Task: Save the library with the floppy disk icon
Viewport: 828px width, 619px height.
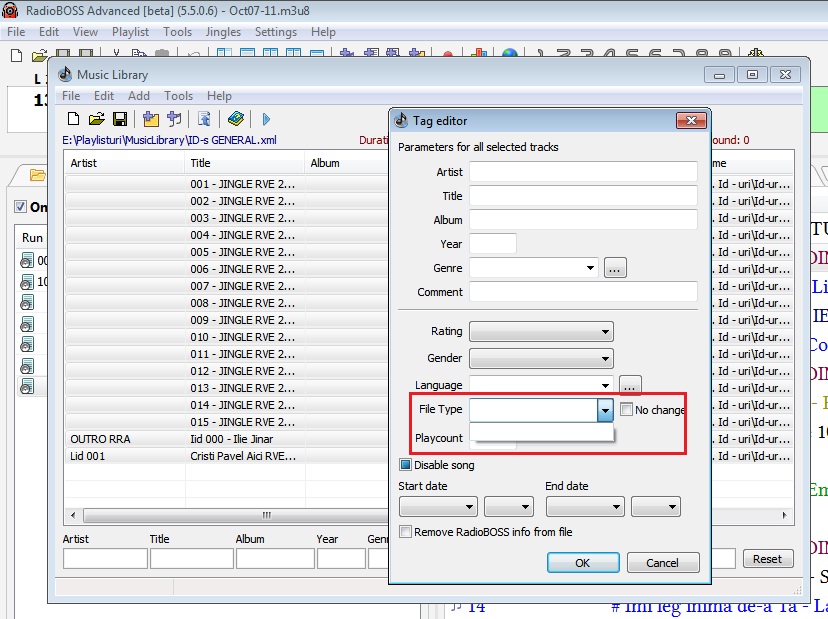Action: [x=120, y=119]
